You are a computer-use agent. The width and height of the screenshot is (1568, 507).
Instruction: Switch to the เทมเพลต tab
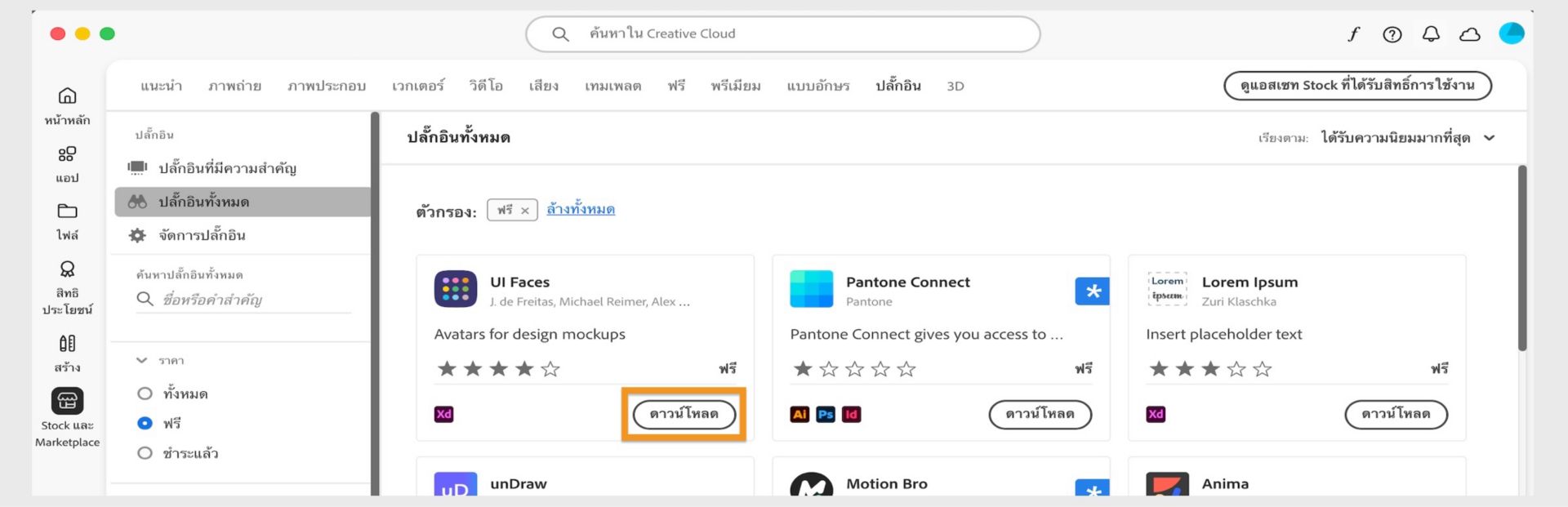(x=612, y=86)
